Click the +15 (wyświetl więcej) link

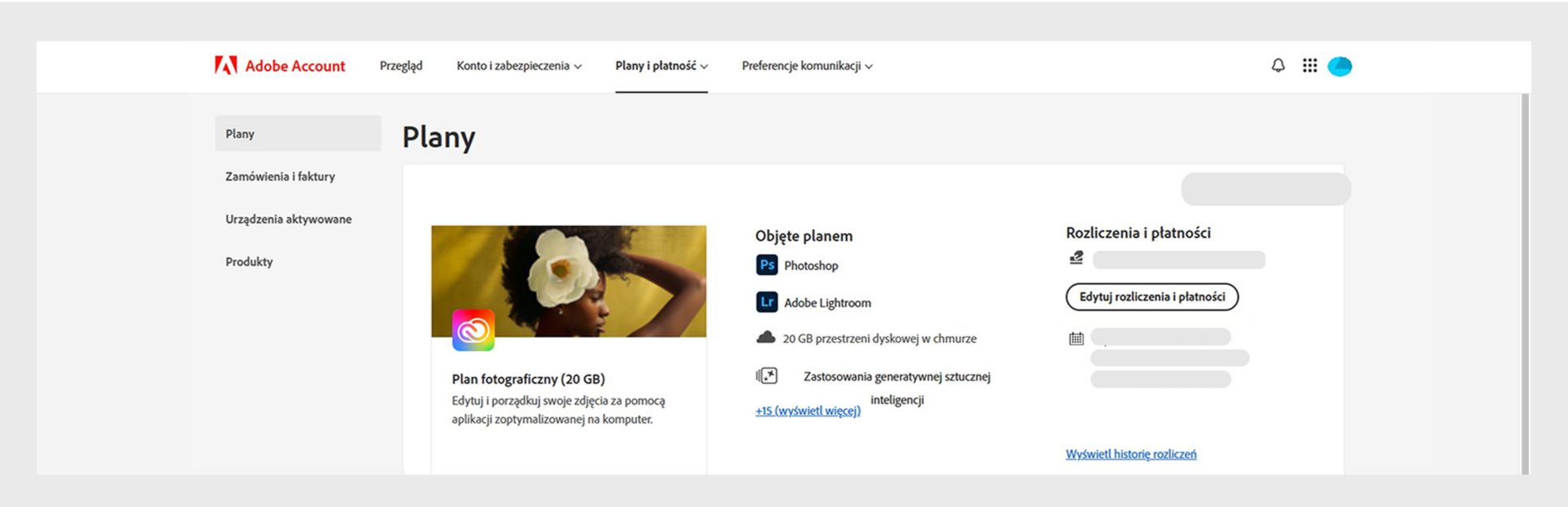point(808,411)
